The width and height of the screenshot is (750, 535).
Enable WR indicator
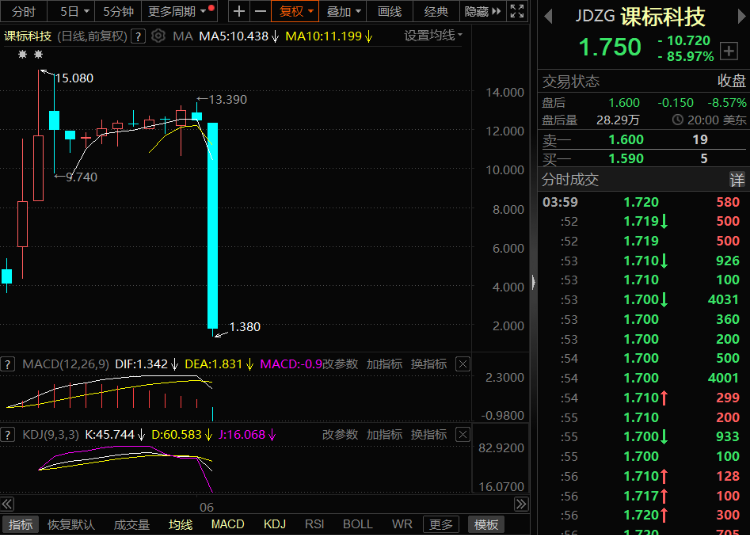coord(402,524)
